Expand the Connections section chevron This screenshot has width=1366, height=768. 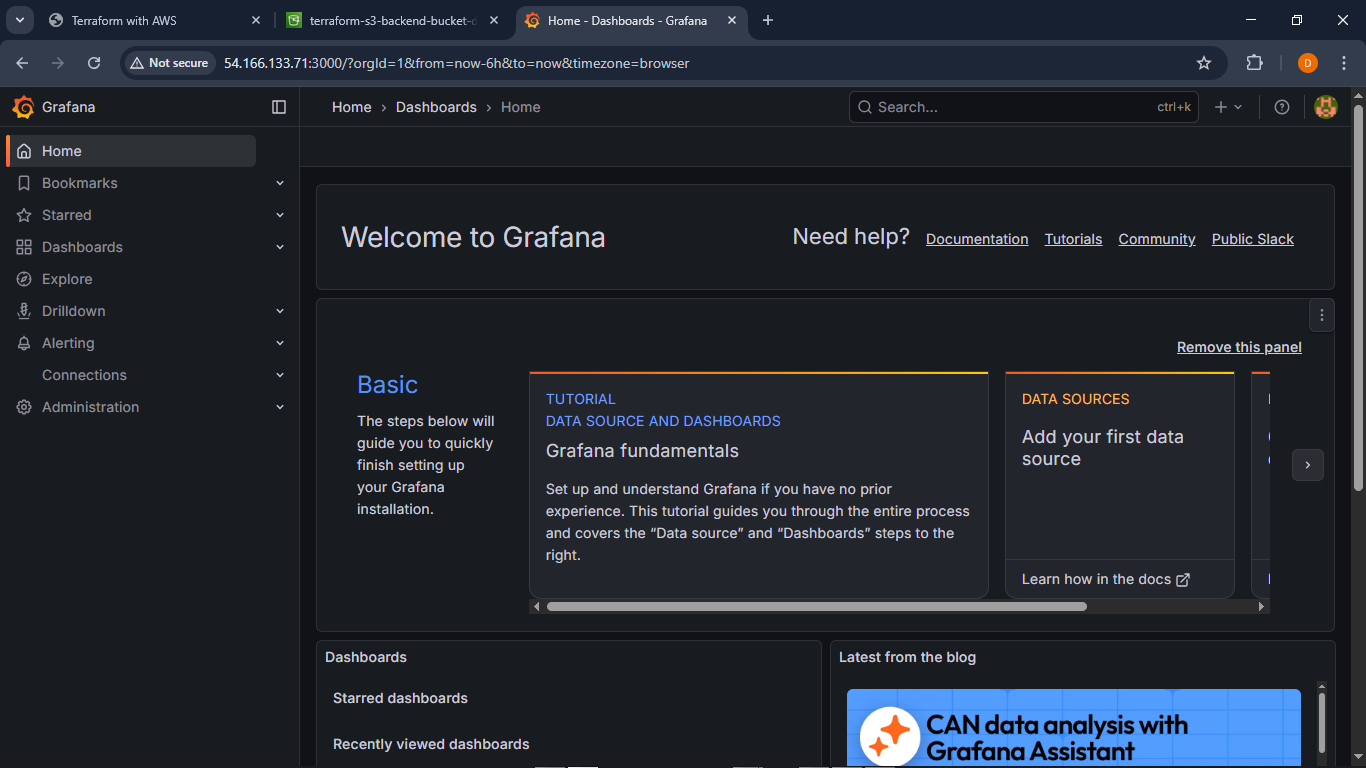280,375
